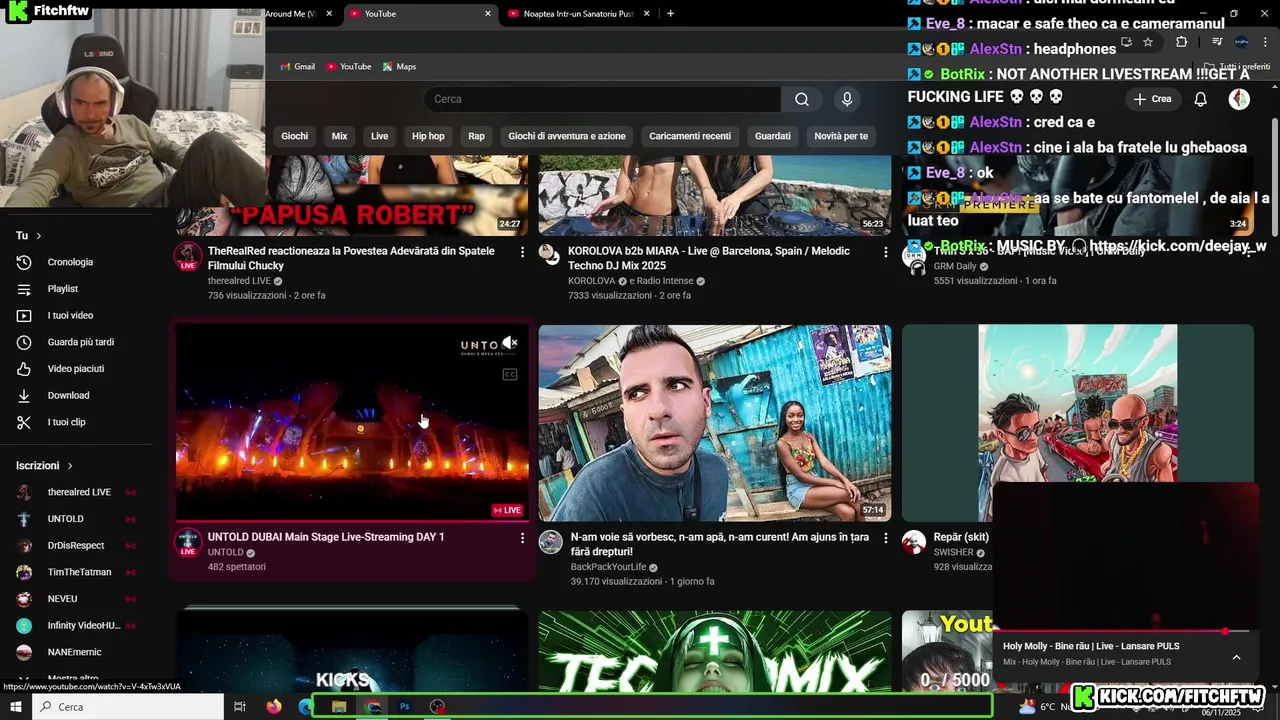Select the Caricamenti recenti chip
Image resolution: width=1280 pixels, height=720 pixels.
(689, 136)
